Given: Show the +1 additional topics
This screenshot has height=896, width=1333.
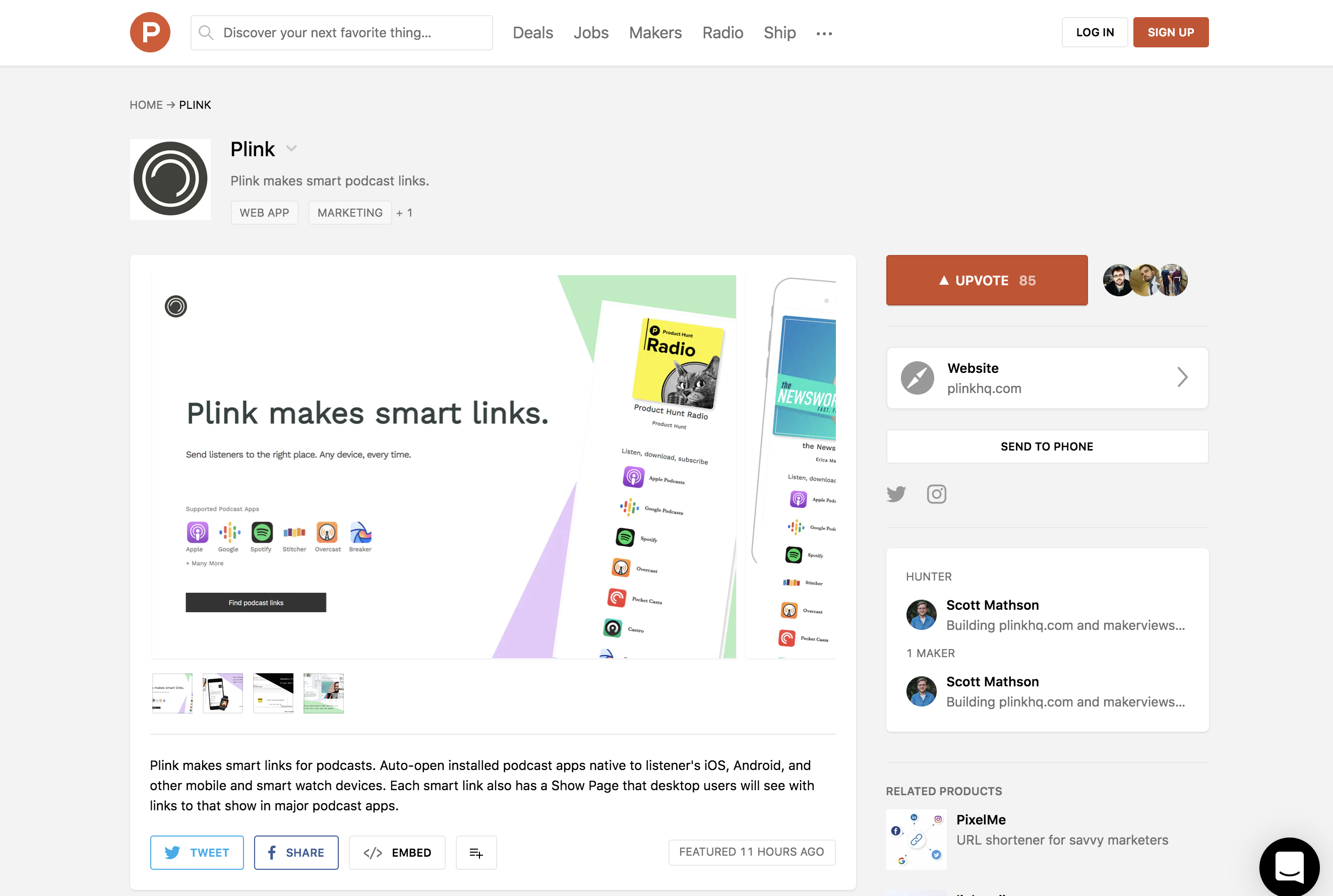Looking at the screenshot, I should coord(404,213).
